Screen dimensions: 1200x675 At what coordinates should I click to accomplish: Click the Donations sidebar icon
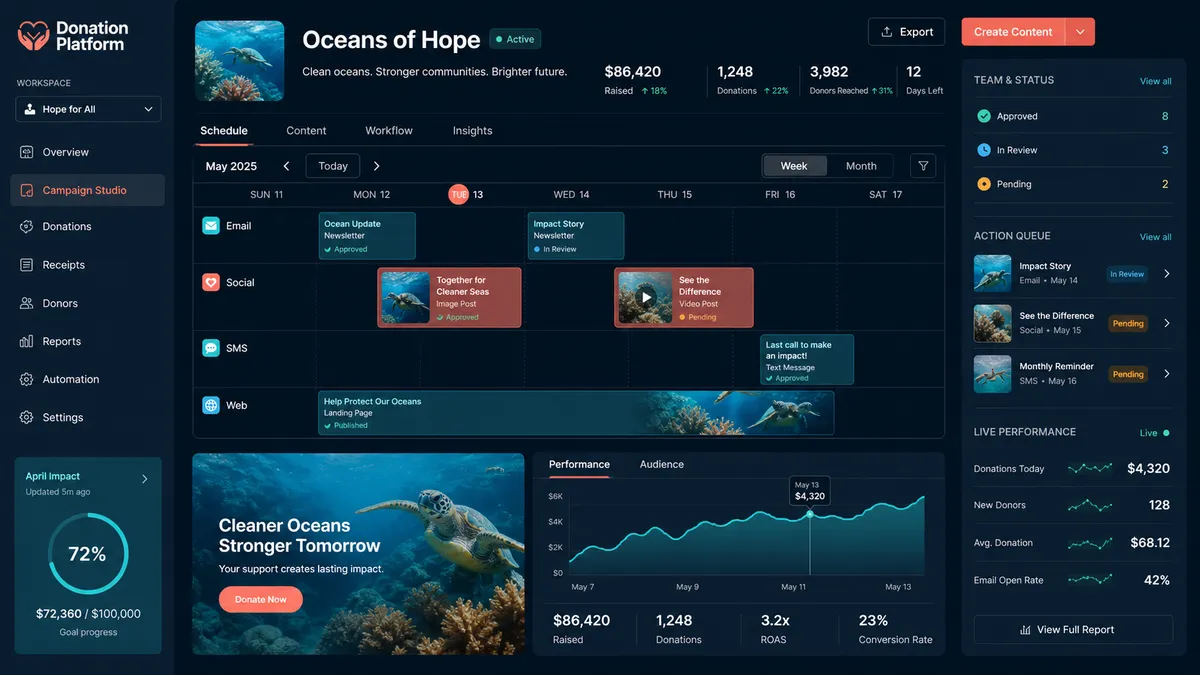coord(26,227)
